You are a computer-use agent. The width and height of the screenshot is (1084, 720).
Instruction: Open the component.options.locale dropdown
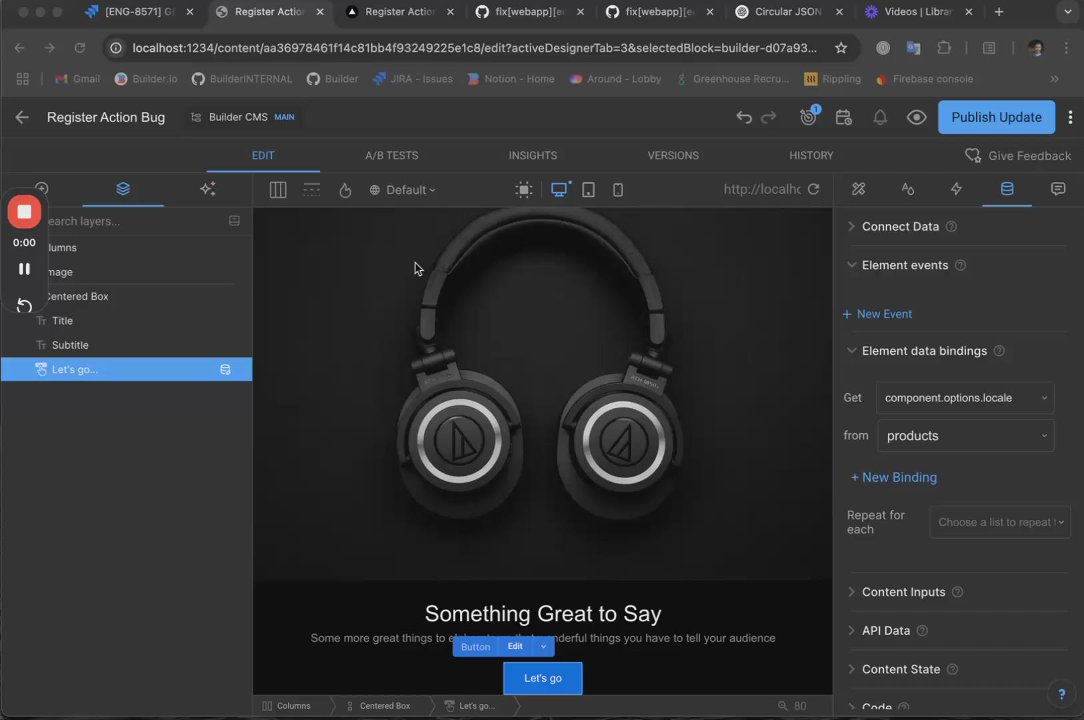(x=964, y=398)
